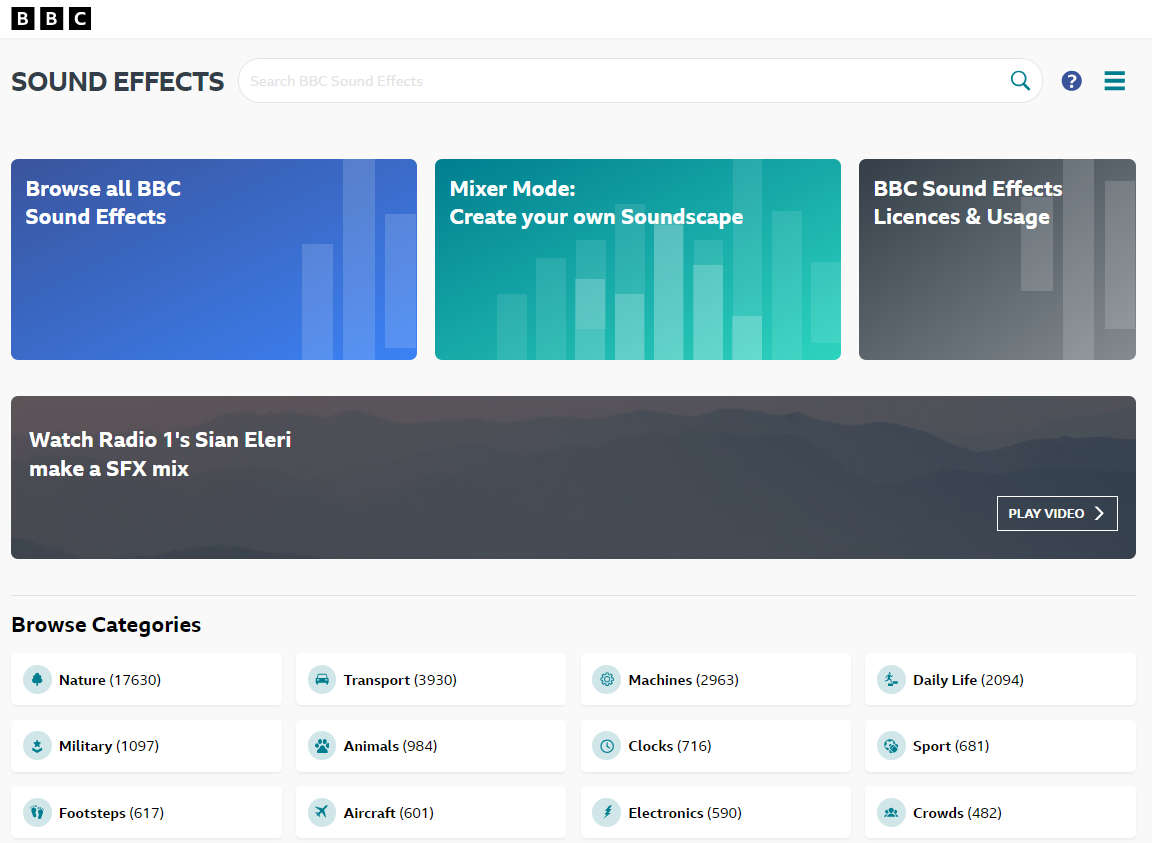Open the Licences & Usage card
Viewport: 1152px width, 843px height.
coord(996,259)
